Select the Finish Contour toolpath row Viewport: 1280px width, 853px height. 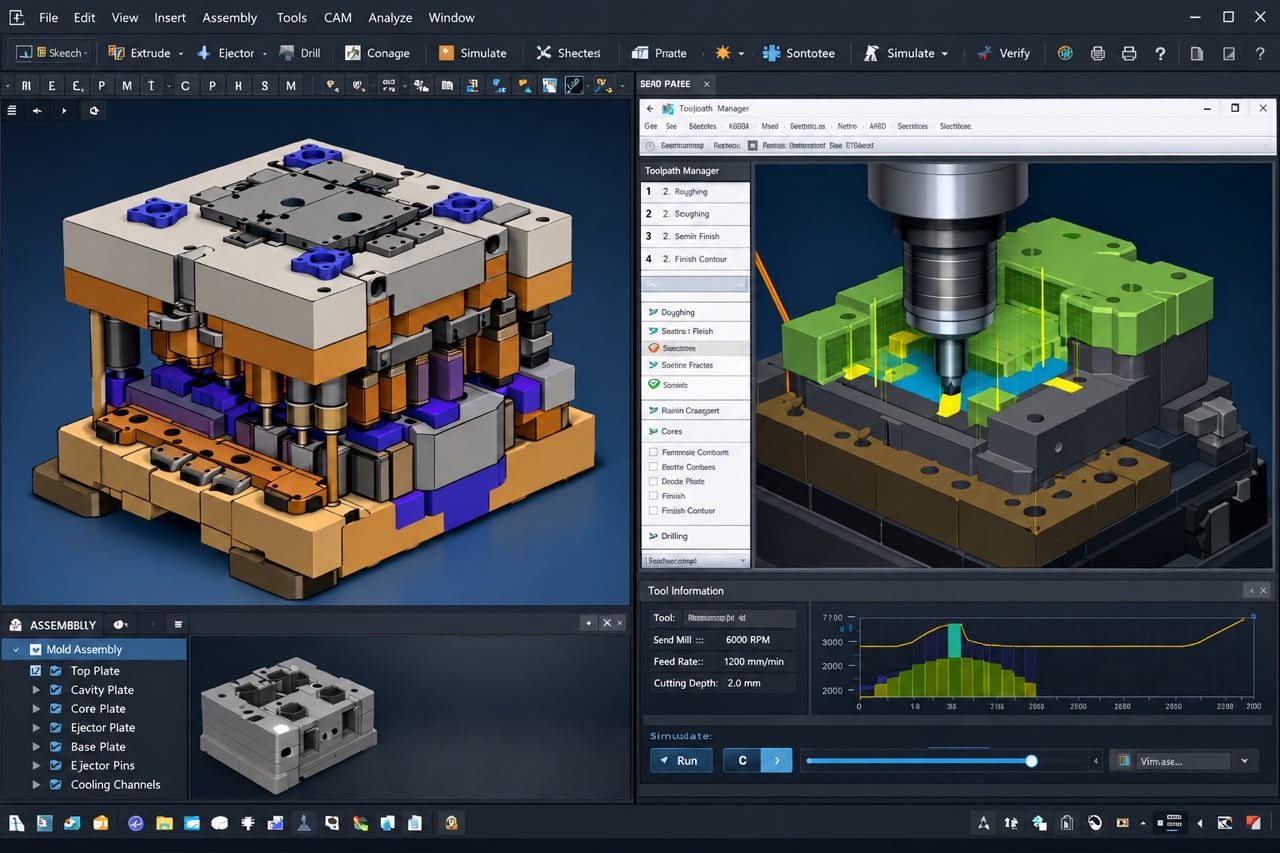695,259
